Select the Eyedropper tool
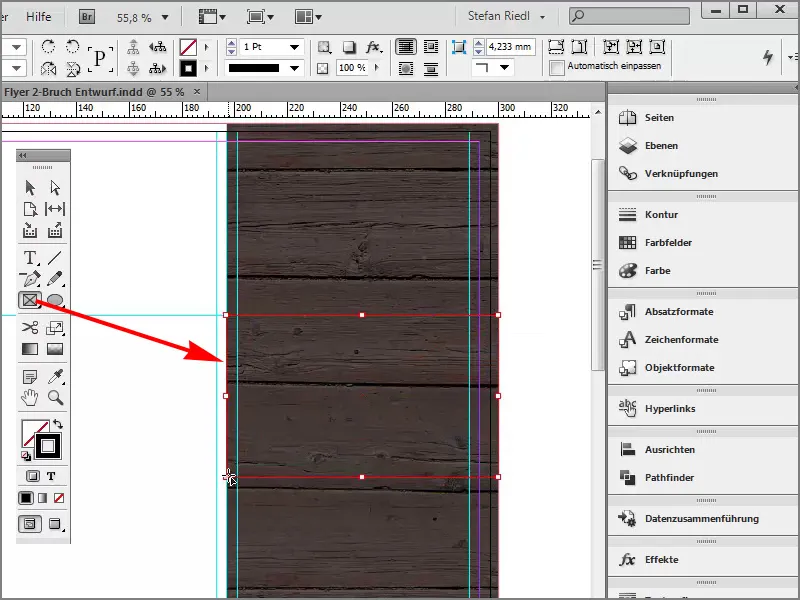 55,377
